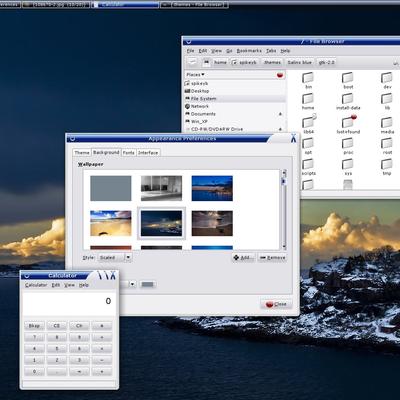
Task: Open the Style dropdown set to Scaled
Action: click(115, 257)
